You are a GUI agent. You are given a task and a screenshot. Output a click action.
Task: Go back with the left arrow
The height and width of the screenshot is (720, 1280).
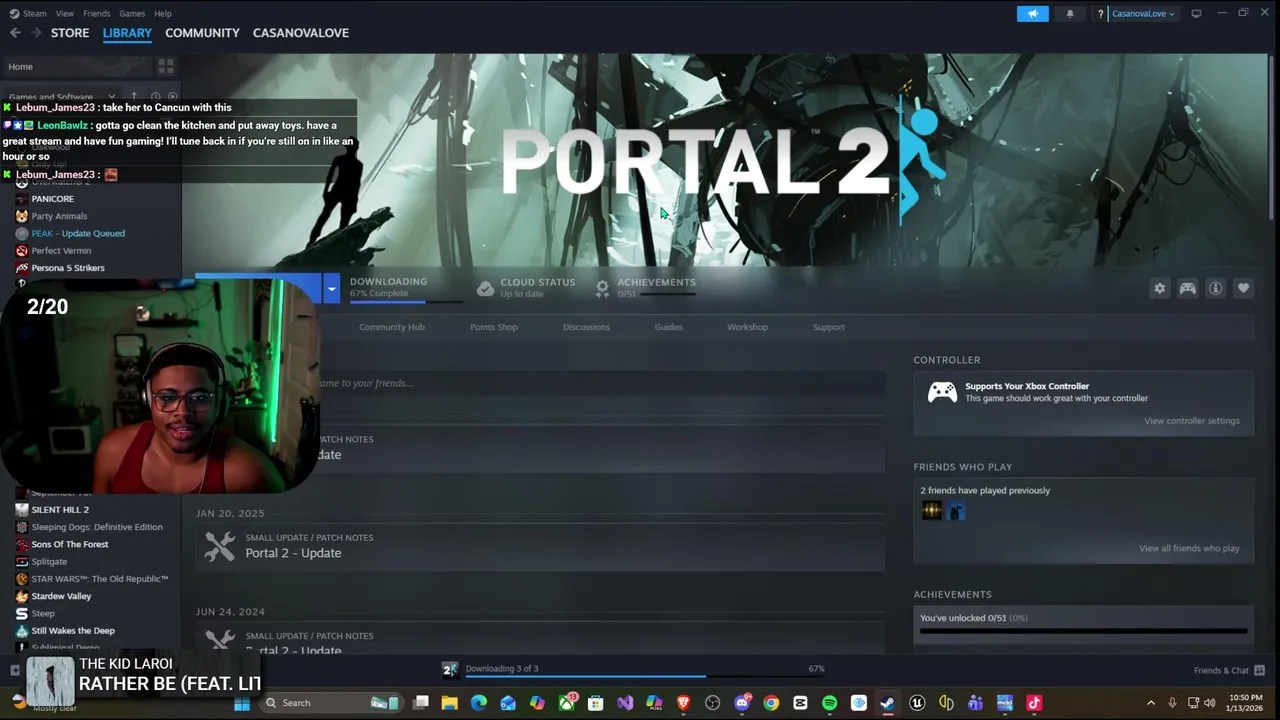(x=15, y=33)
